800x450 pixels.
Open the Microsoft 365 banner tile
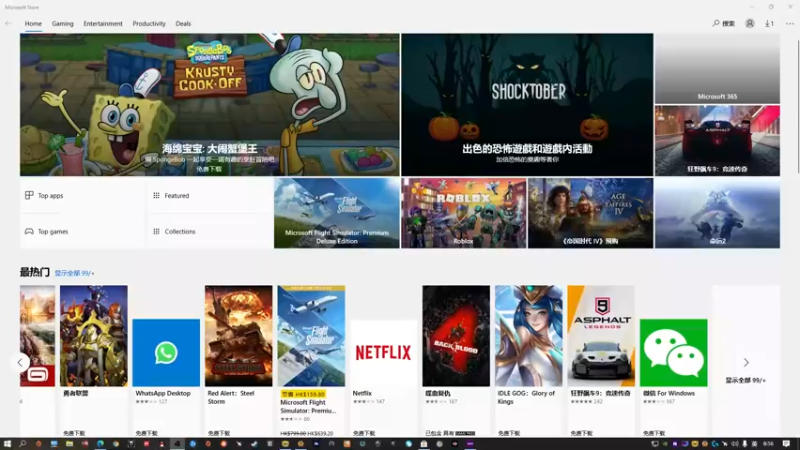[x=717, y=68]
